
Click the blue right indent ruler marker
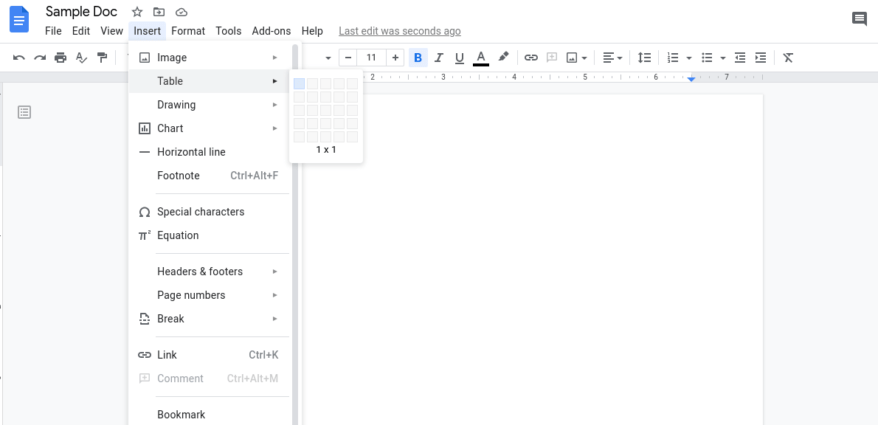click(692, 79)
